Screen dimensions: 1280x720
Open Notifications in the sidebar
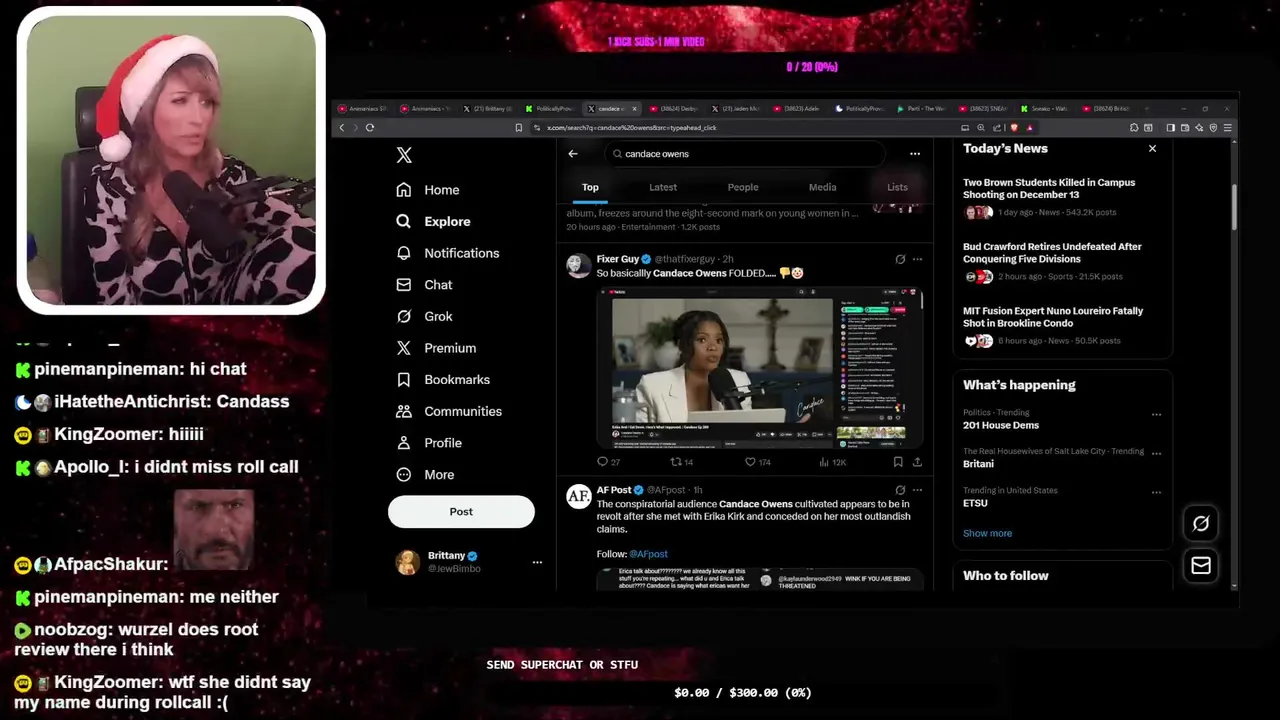coord(447,253)
